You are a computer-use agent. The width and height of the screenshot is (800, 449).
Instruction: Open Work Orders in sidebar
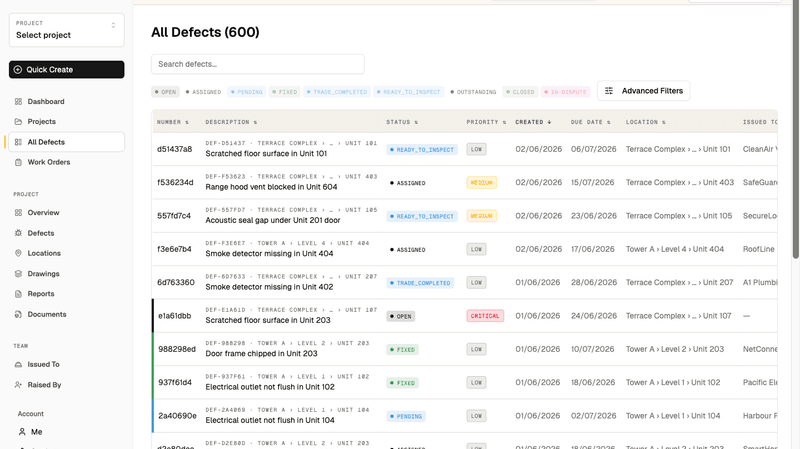[66, 162]
